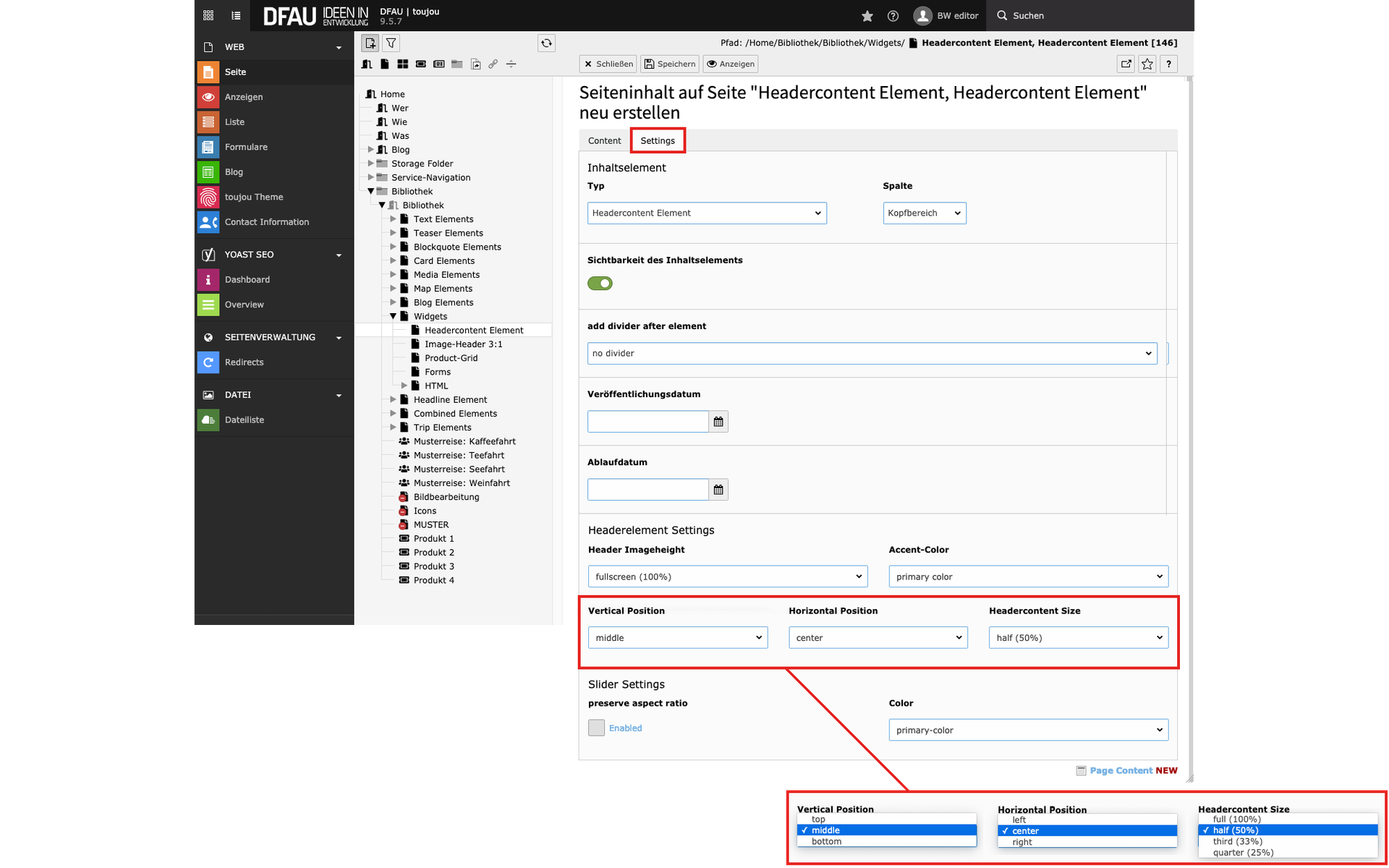Click the filter icon above page tree
The image size is (1389, 868).
[x=391, y=43]
